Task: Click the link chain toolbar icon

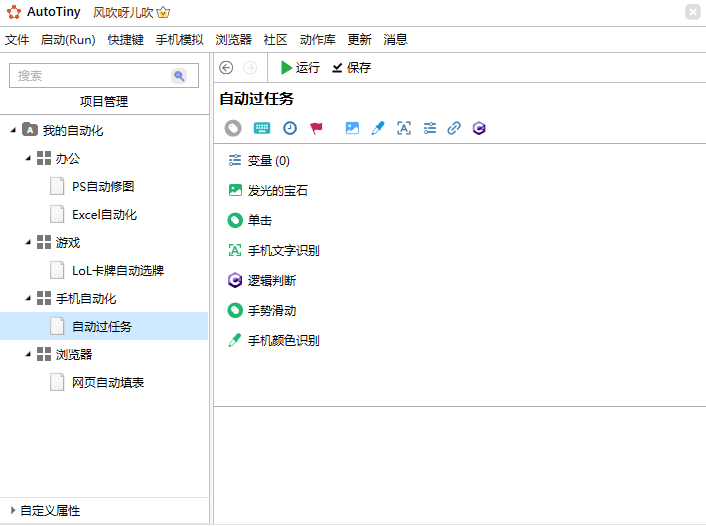Action: 454,128
